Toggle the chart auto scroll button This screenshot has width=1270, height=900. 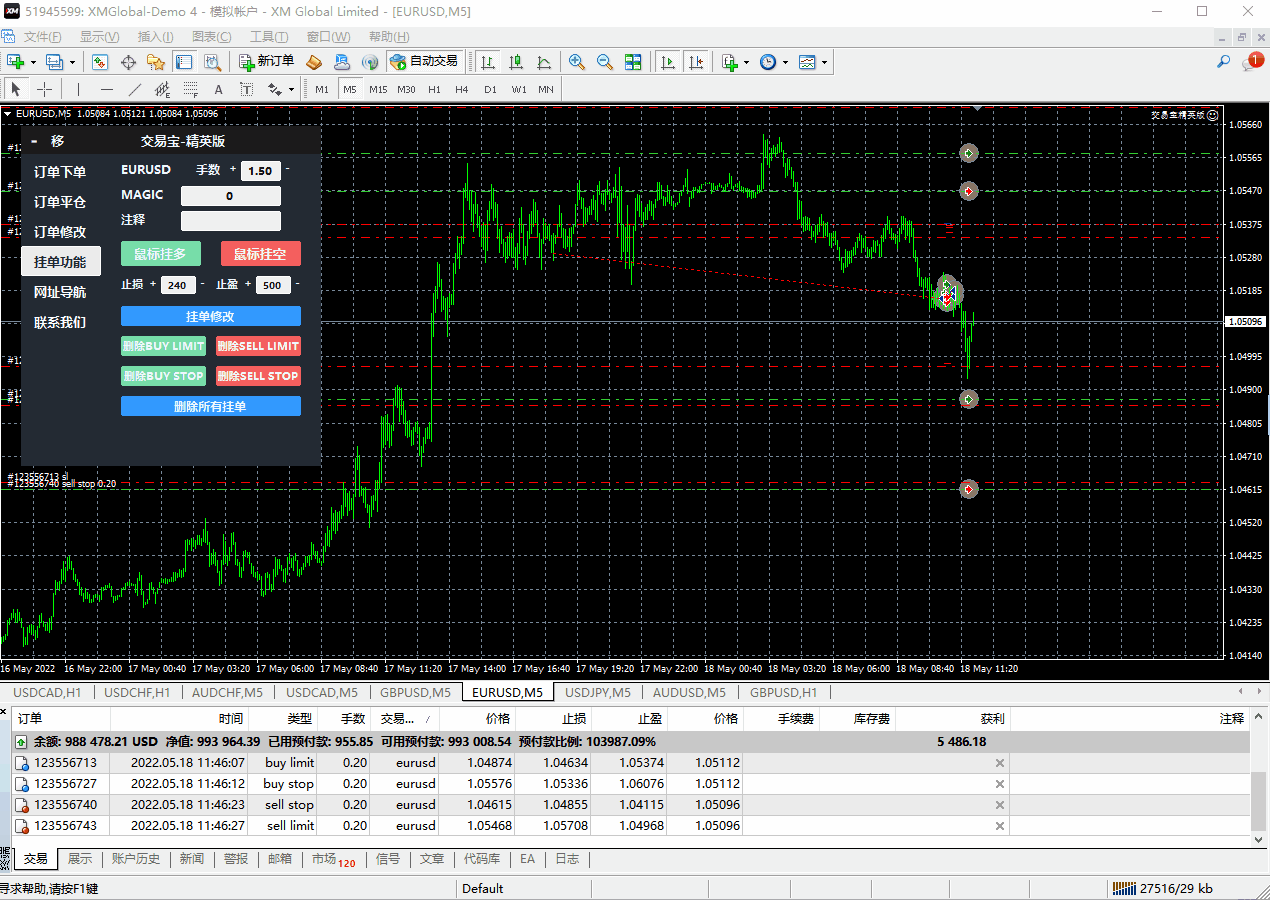[668, 62]
